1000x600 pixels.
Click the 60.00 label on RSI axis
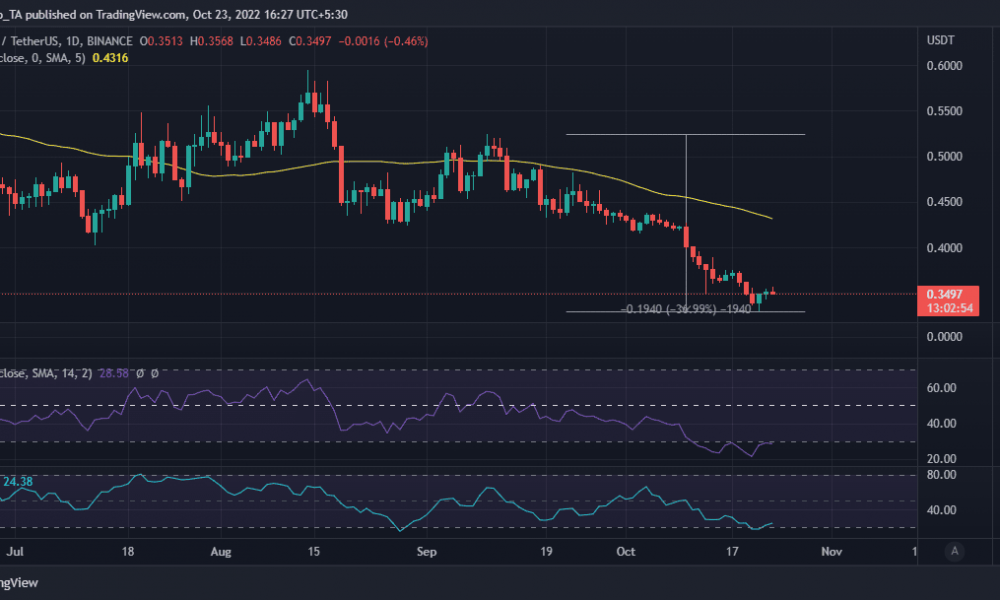tap(941, 388)
